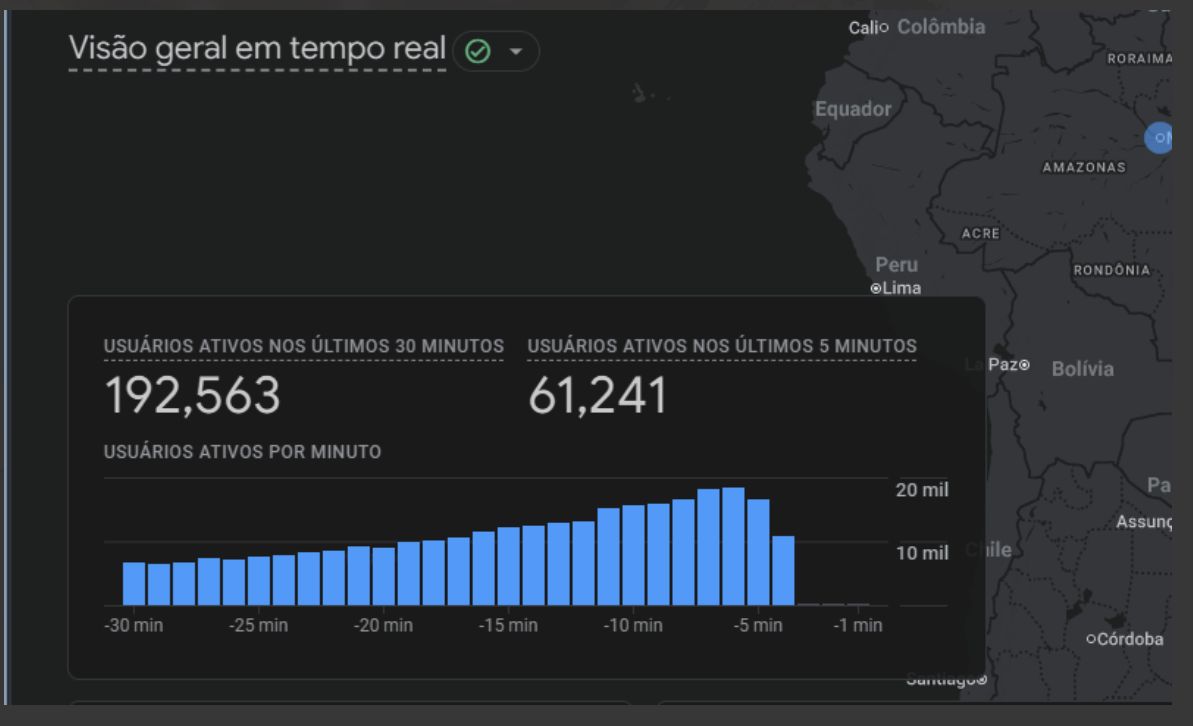Click the Amazonas region label on the map

coord(1083,167)
